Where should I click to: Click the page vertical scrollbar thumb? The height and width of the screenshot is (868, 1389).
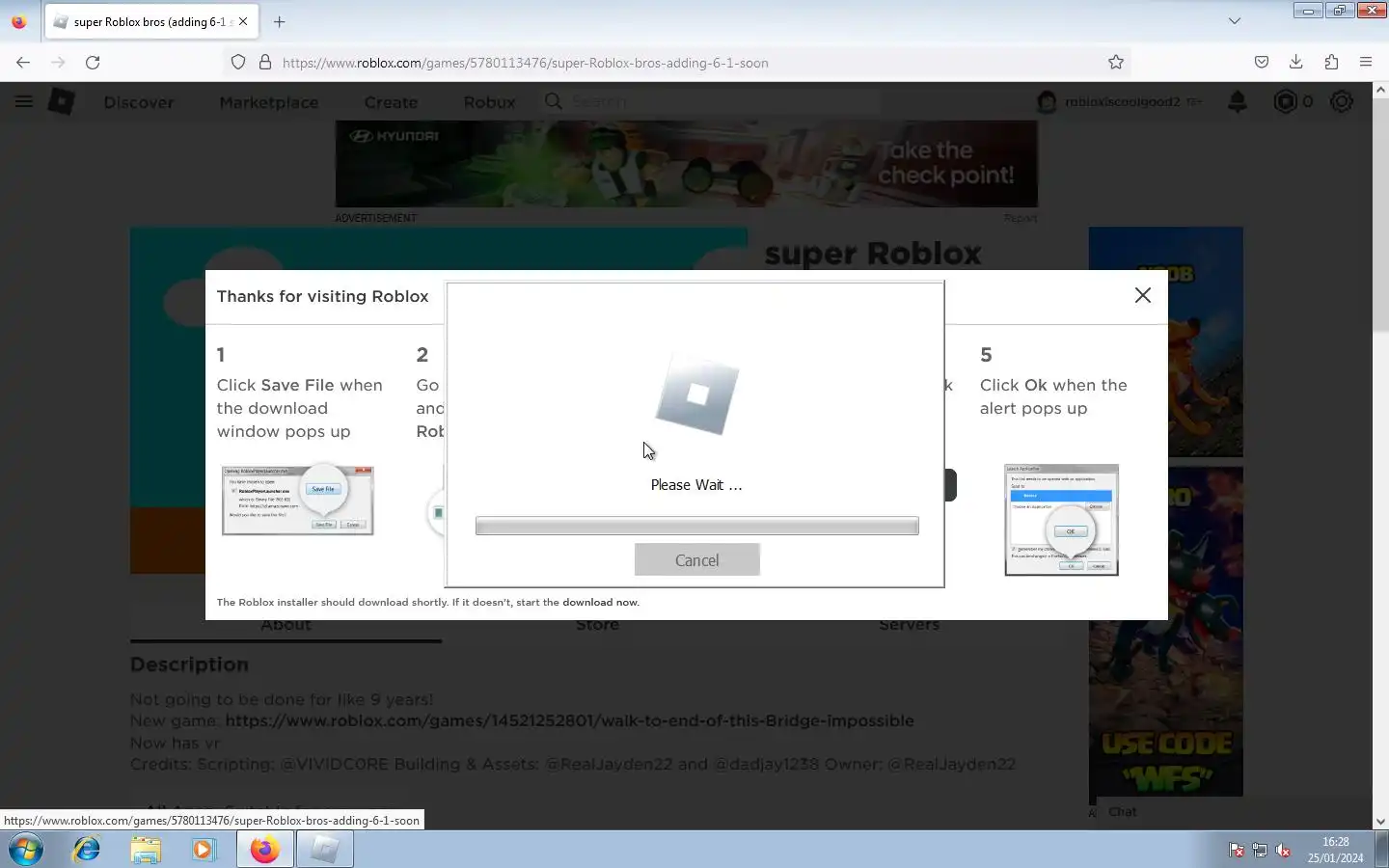pyautogui.click(x=1380, y=217)
